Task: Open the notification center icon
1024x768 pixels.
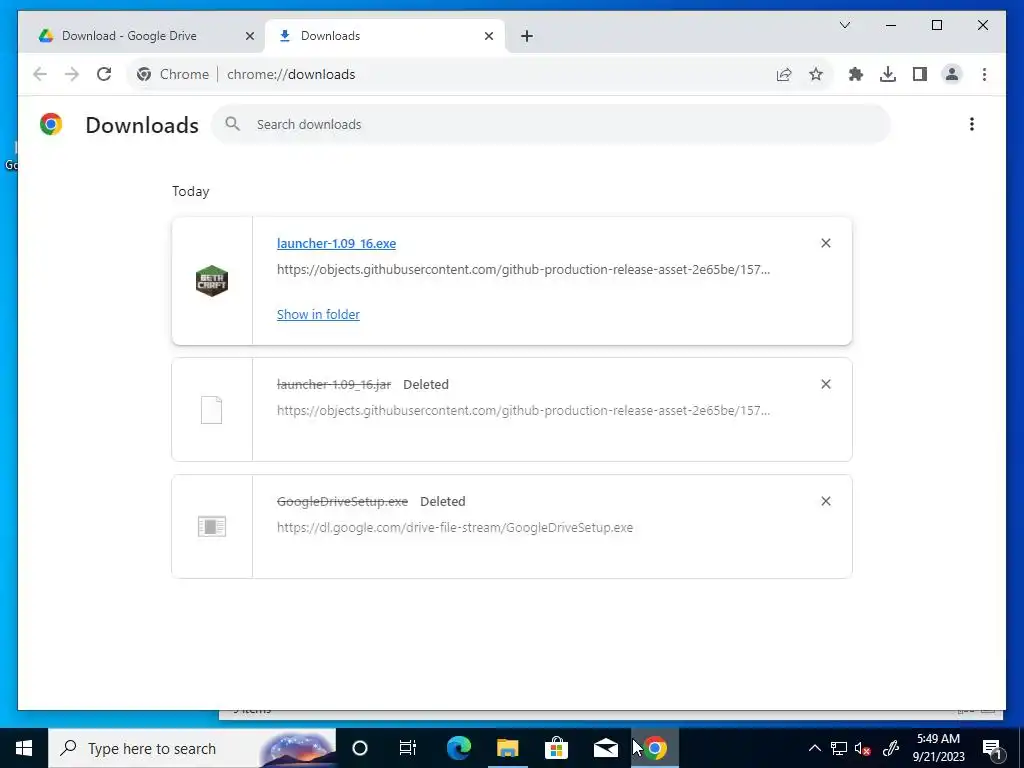Action: pyautogui.click(x=992, y=748)
